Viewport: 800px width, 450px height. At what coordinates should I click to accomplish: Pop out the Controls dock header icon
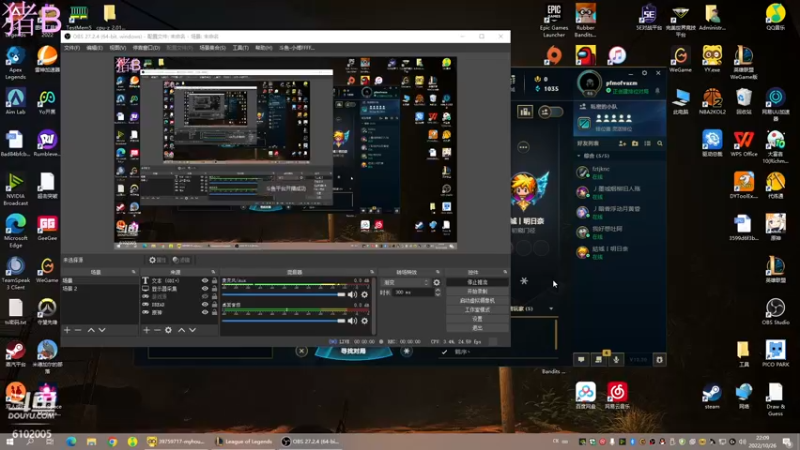(x=506, y=272)
